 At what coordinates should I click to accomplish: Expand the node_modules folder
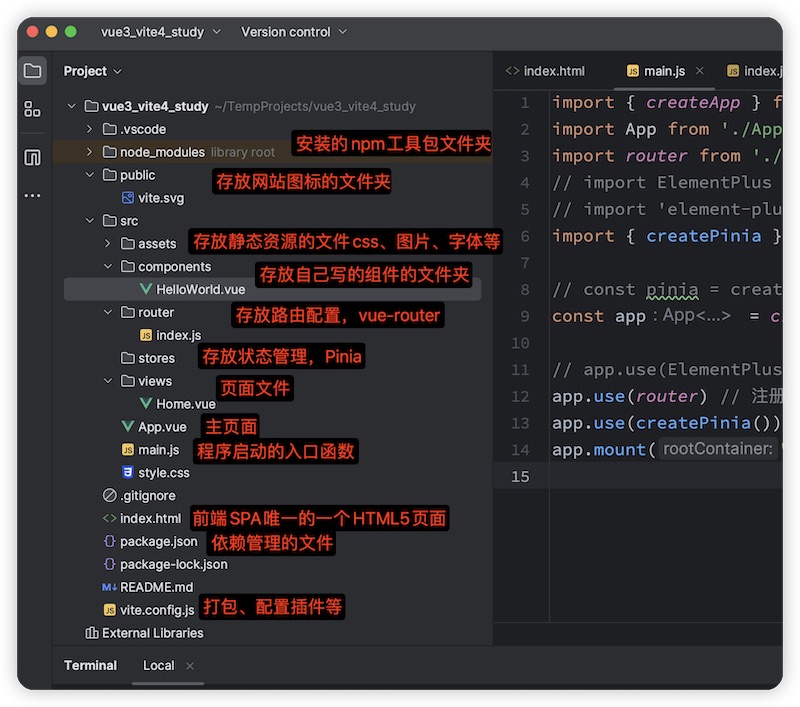(89, 152)
